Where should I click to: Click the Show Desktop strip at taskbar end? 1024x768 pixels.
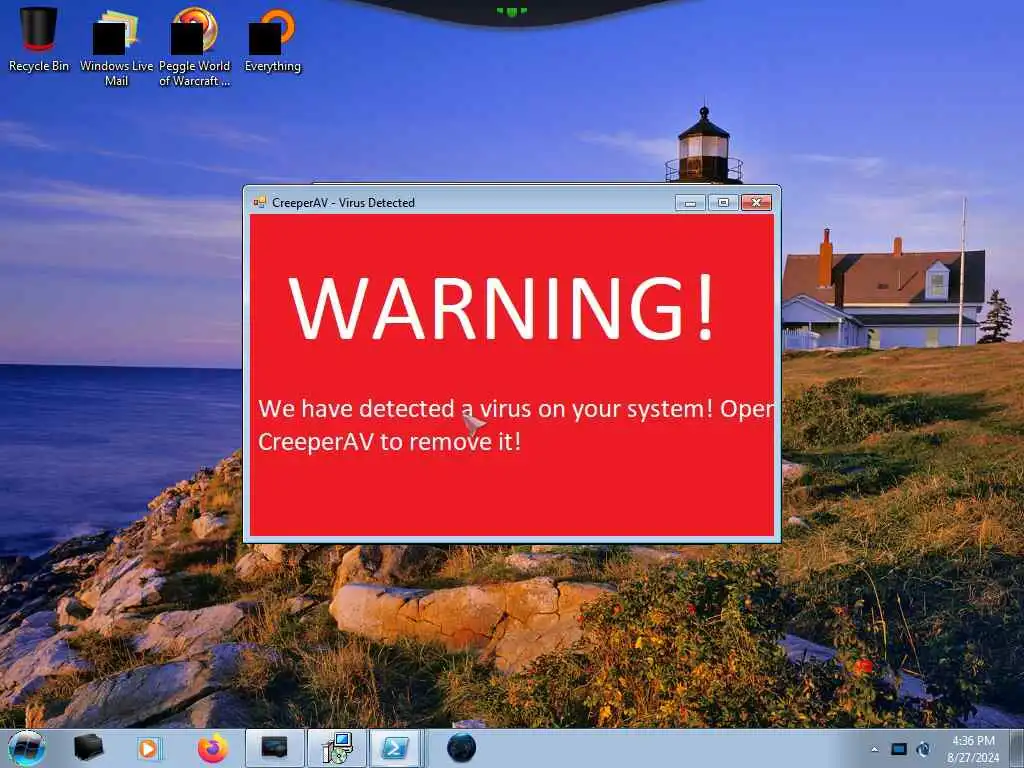coord(1016,748)
